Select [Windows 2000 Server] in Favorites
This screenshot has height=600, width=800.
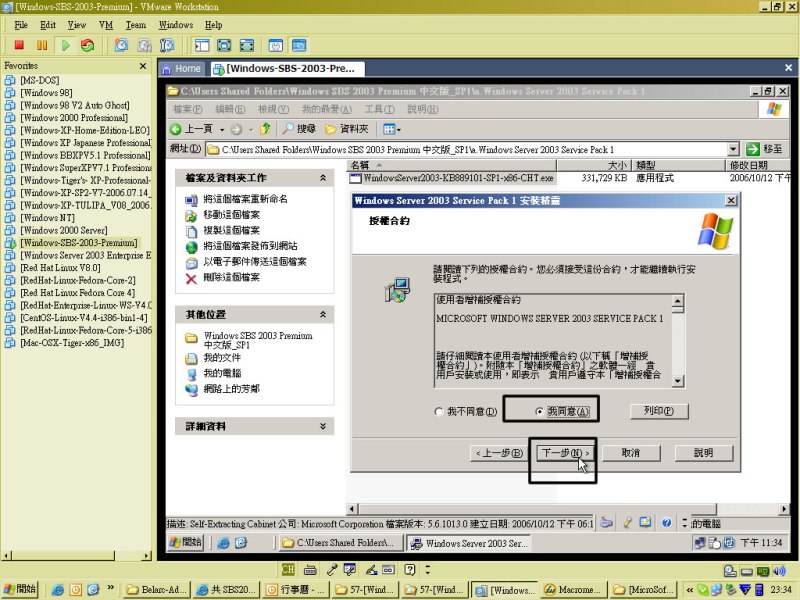pyautogui.click(x=64, y=230)
